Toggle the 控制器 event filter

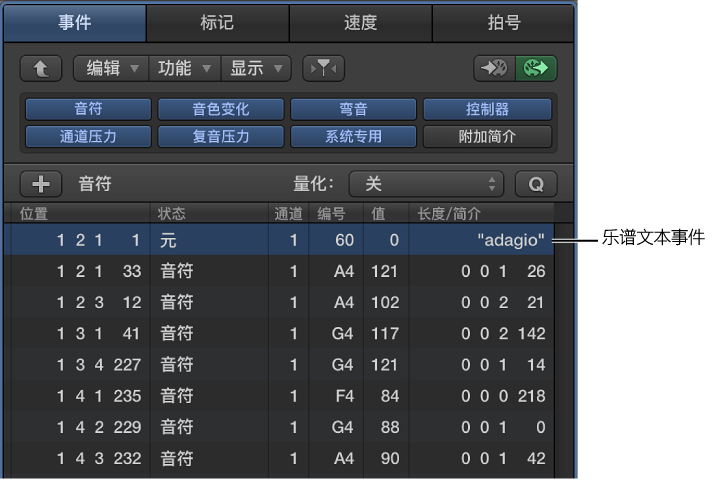pyautogui.click(x=487, y=109)
